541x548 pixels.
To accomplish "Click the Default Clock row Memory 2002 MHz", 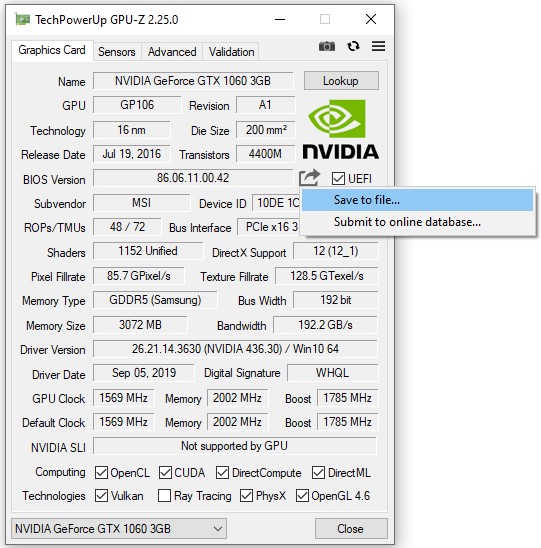I will coord(237,422).
